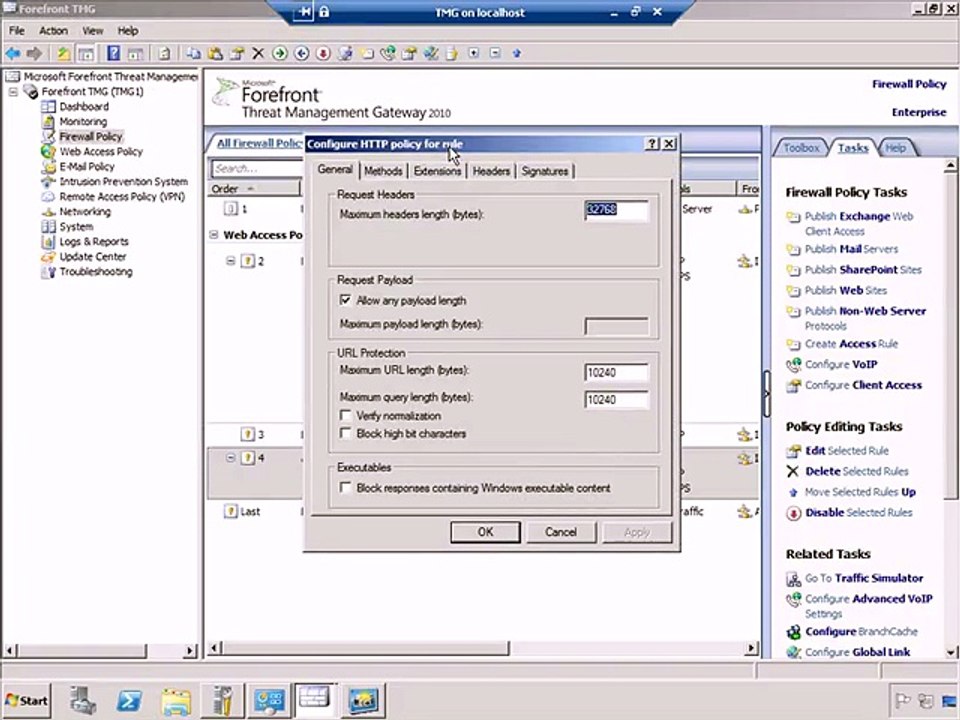Open the Help tab in right pane

tap(895, 148)
